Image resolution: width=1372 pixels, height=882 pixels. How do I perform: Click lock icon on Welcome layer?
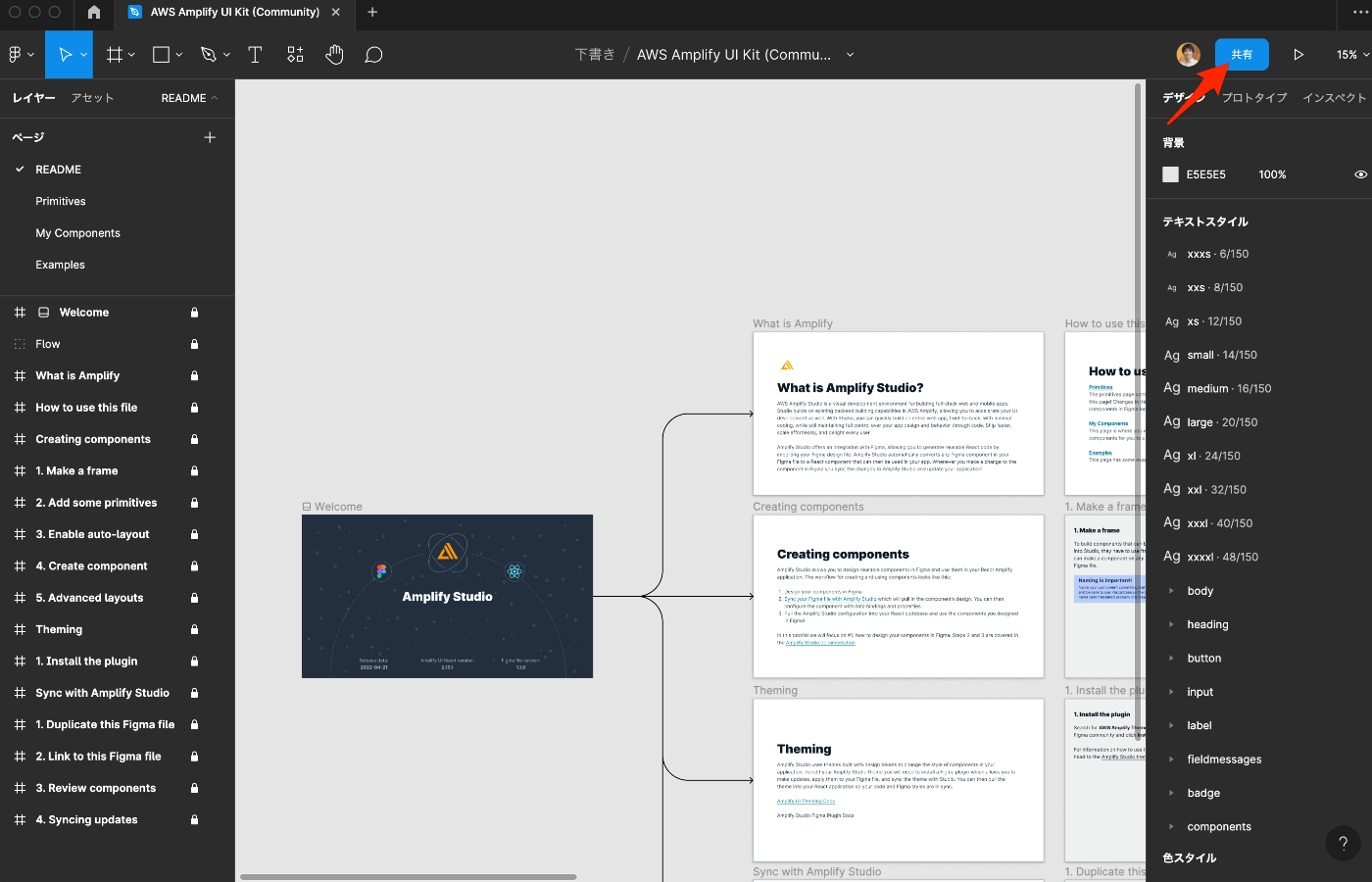point(194,313)
